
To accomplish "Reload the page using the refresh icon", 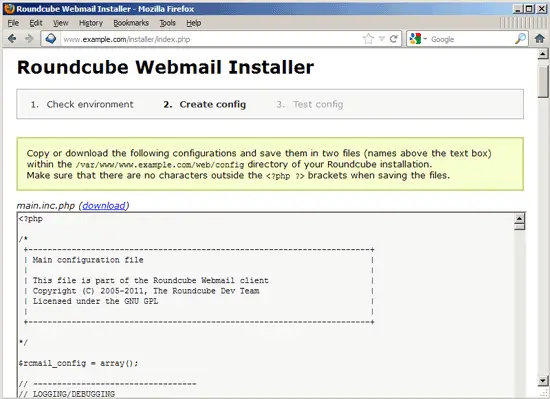I will (394, 39).
